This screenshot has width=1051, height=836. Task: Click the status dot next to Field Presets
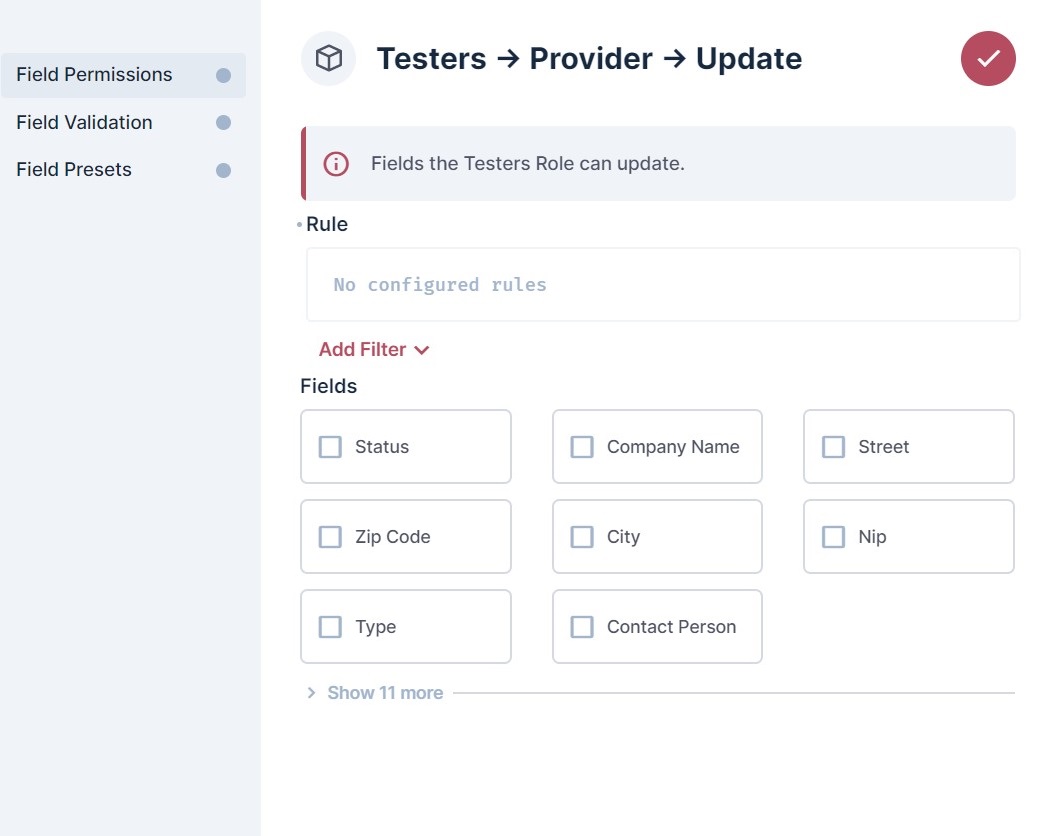coord(221,169)
